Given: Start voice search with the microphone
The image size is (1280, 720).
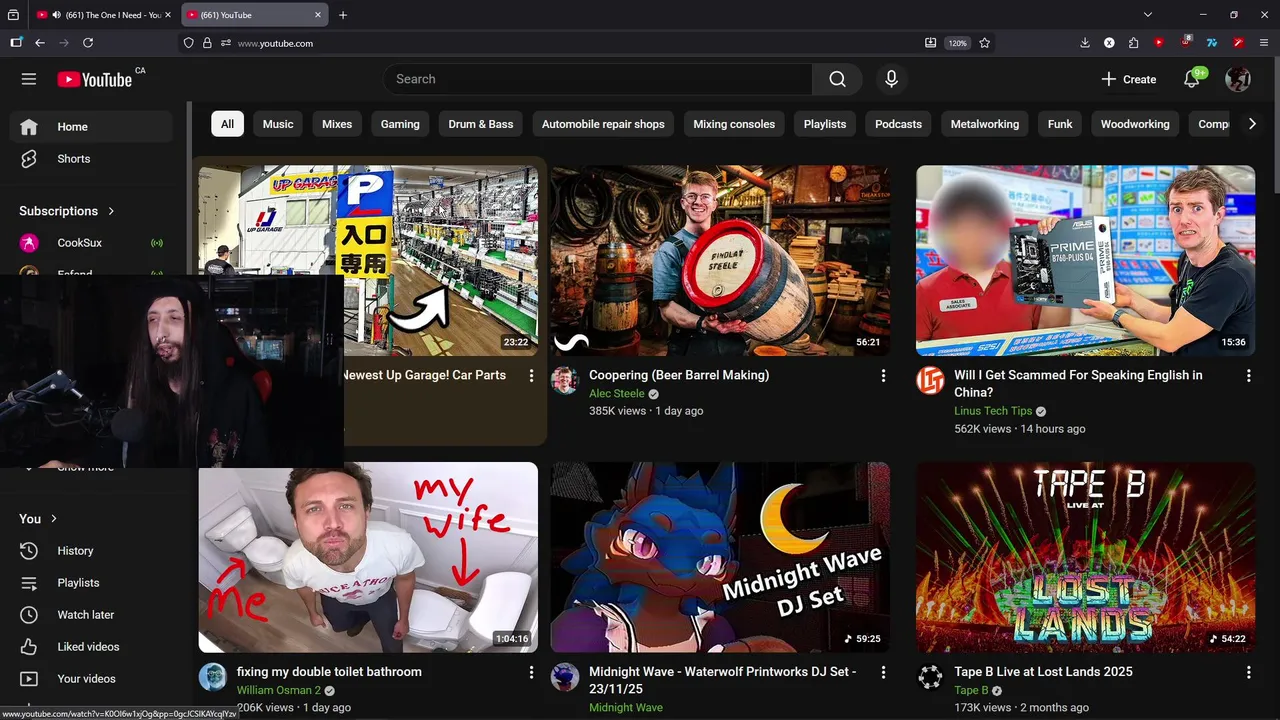Looking at the screenshot, I should 891,79.
